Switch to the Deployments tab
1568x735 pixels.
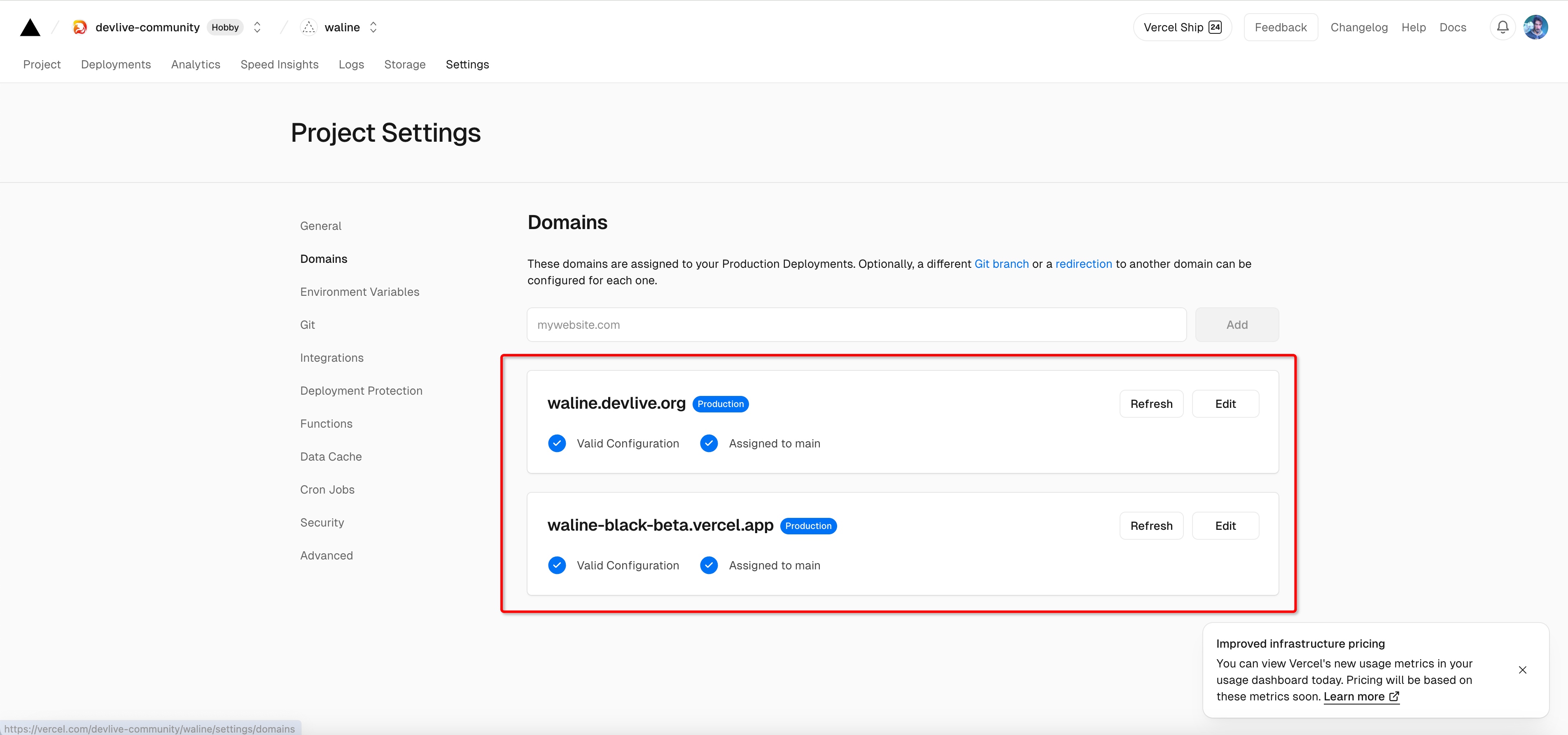point(116,65)
